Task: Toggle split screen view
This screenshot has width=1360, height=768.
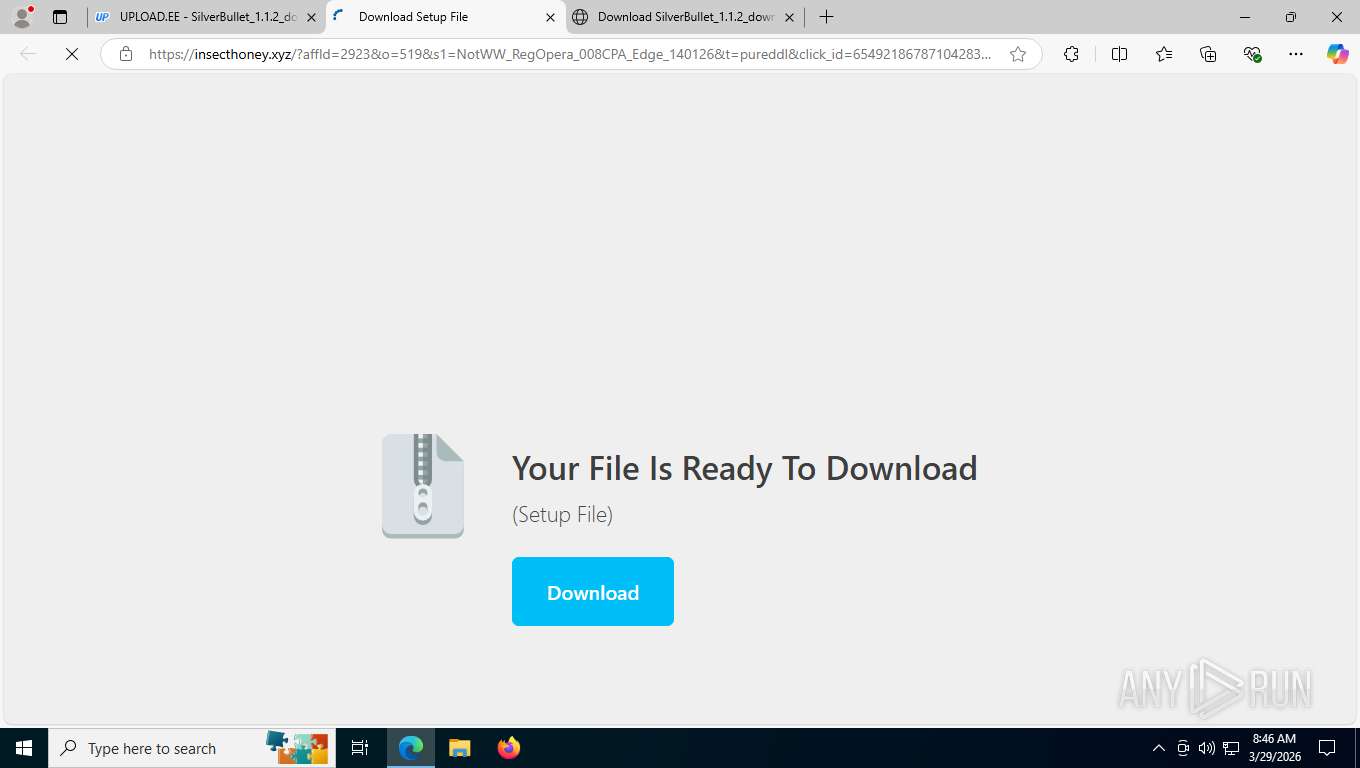Action: [x=1119, y=55]
